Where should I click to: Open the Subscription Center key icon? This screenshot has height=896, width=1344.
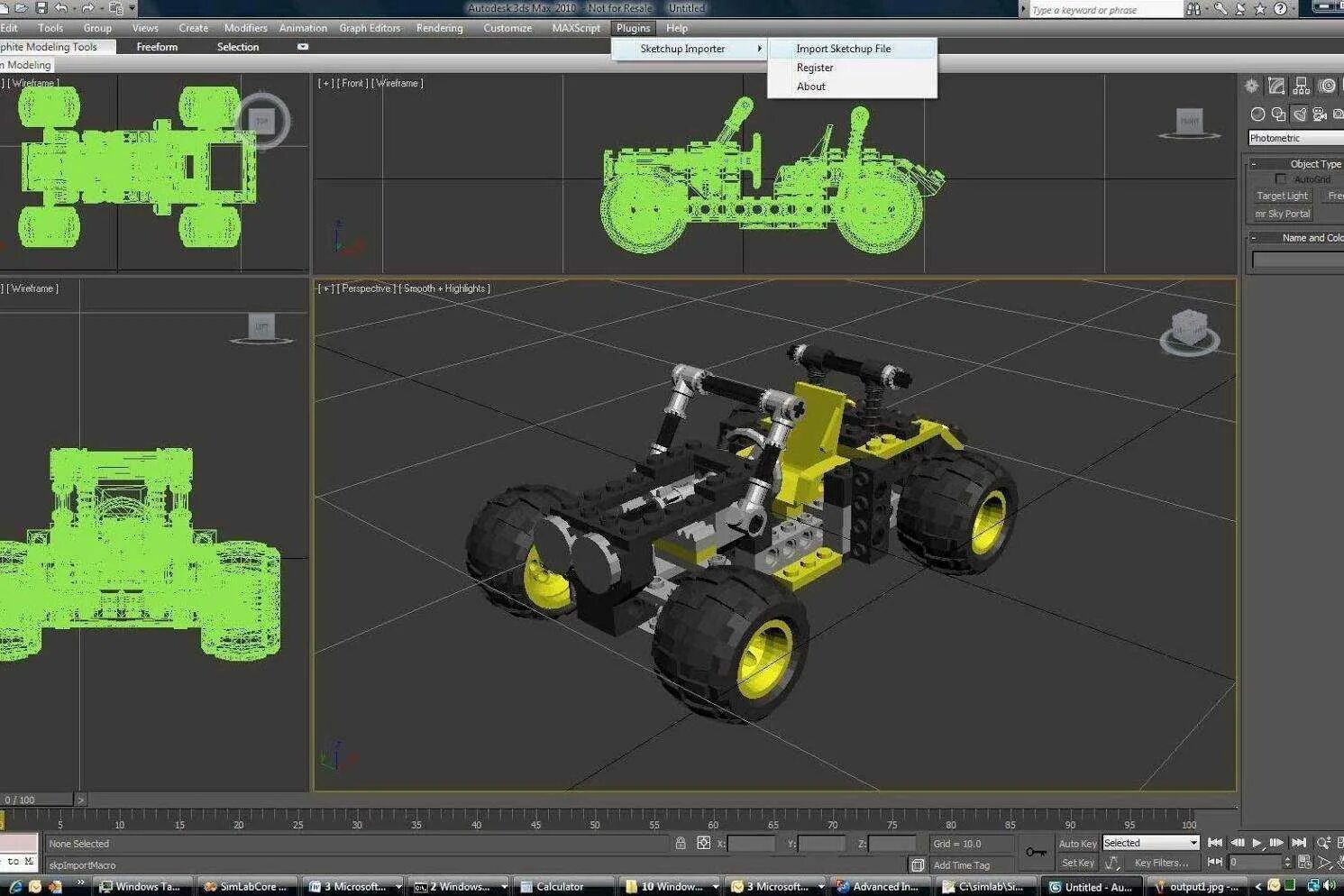[x=1221, y=9]
